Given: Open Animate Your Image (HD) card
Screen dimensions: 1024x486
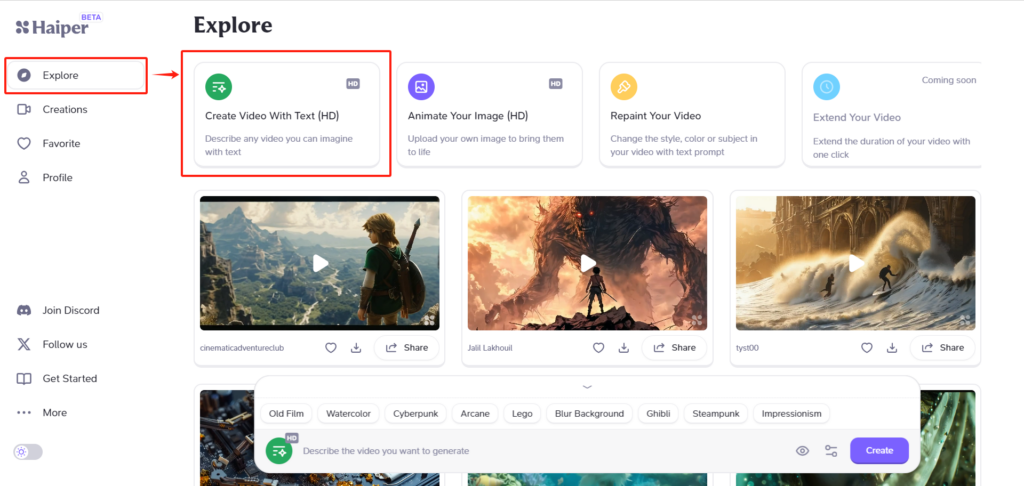Looking at the screenshot, I should coord(489,114).
